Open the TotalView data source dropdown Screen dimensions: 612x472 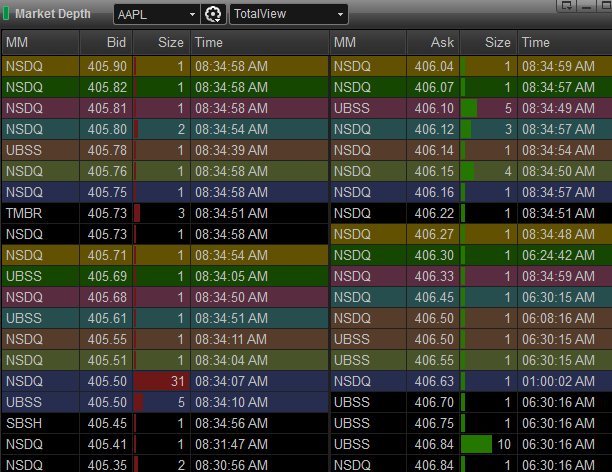pos(289,14)
